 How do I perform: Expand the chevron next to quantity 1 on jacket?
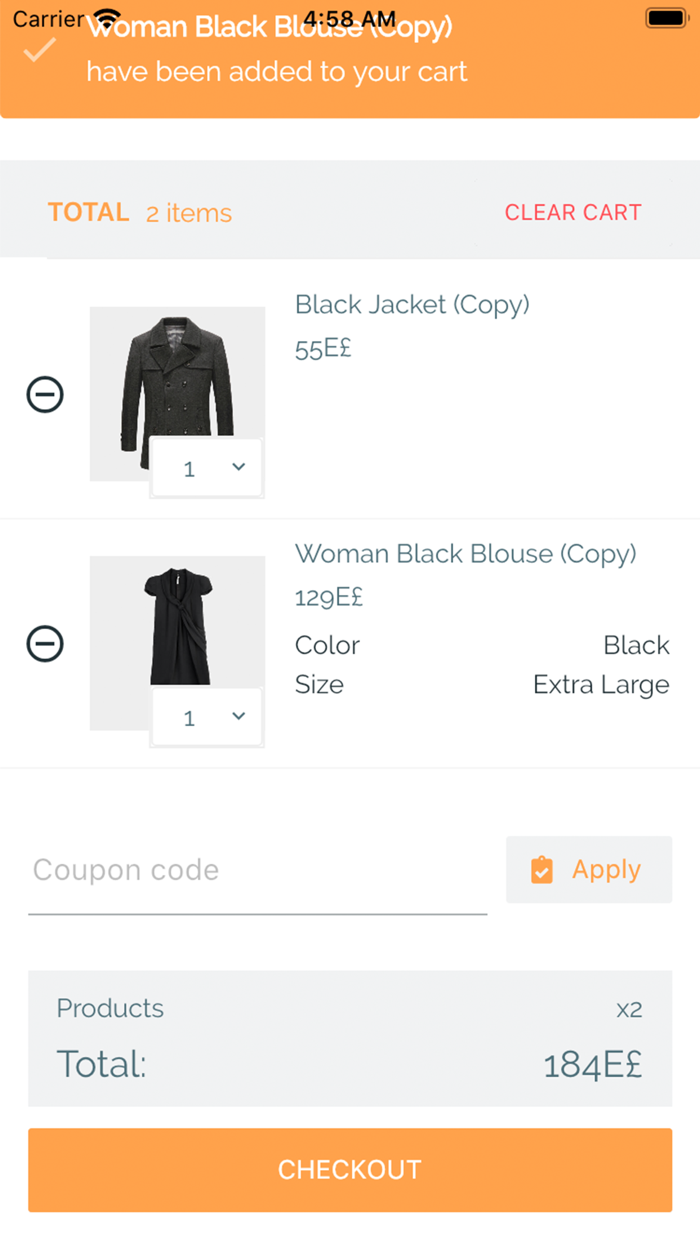click(x=237, y=467)
